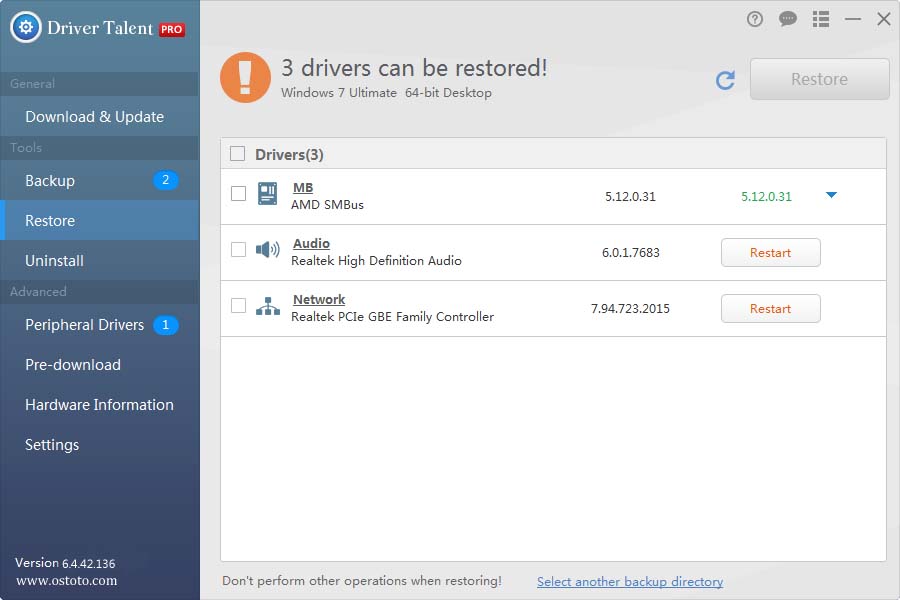Open Hardware Information page
The image size is (900, 600).
(100, 405)
